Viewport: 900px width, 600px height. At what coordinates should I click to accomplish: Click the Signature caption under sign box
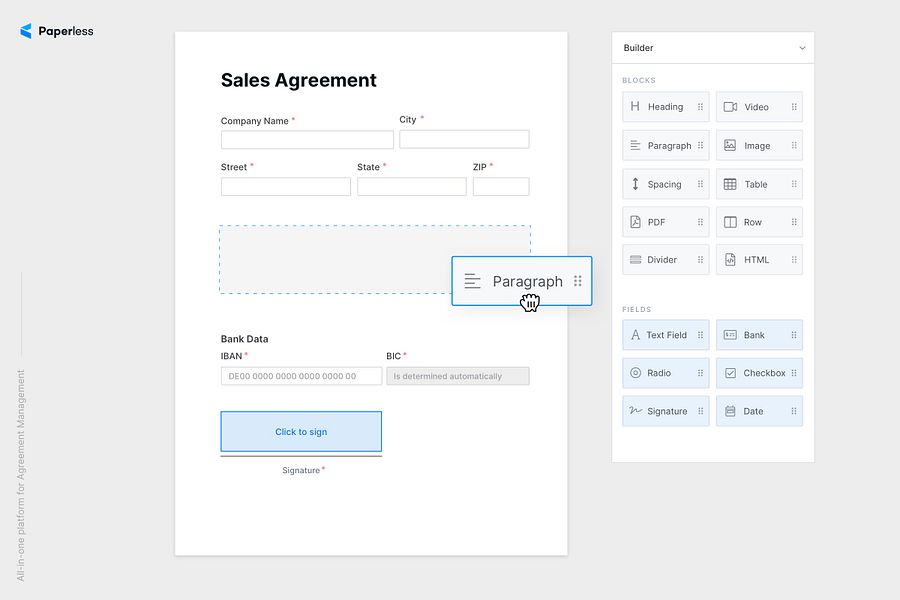point(301,470)
